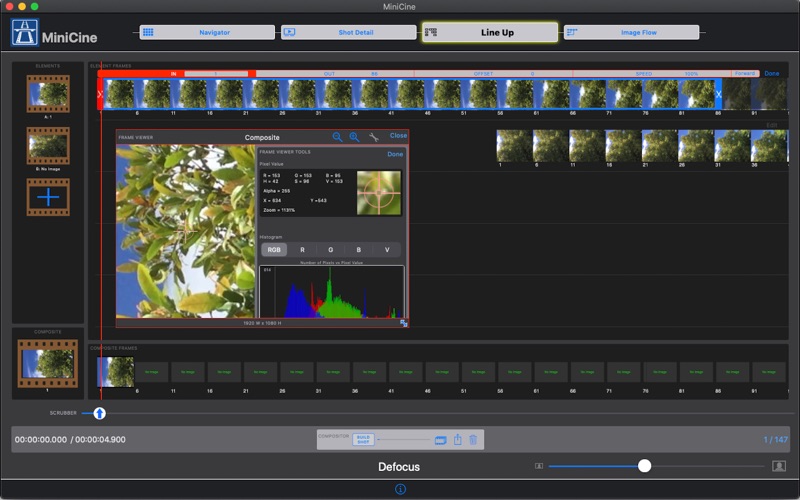Click the compositor filmstrip icon
Screen dimensions: 800x500
point(440,440)
